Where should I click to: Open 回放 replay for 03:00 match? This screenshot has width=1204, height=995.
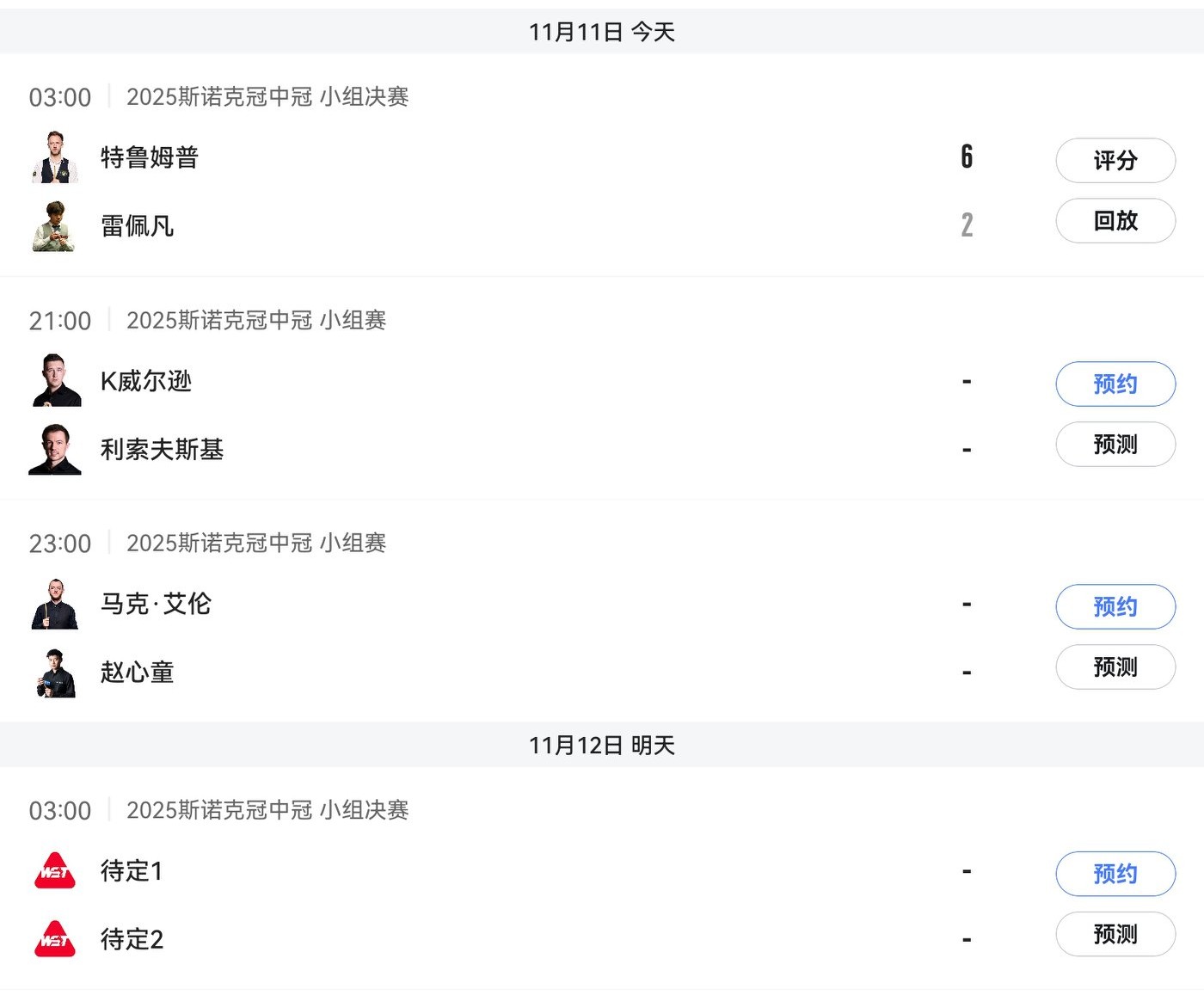[1115, 221]
